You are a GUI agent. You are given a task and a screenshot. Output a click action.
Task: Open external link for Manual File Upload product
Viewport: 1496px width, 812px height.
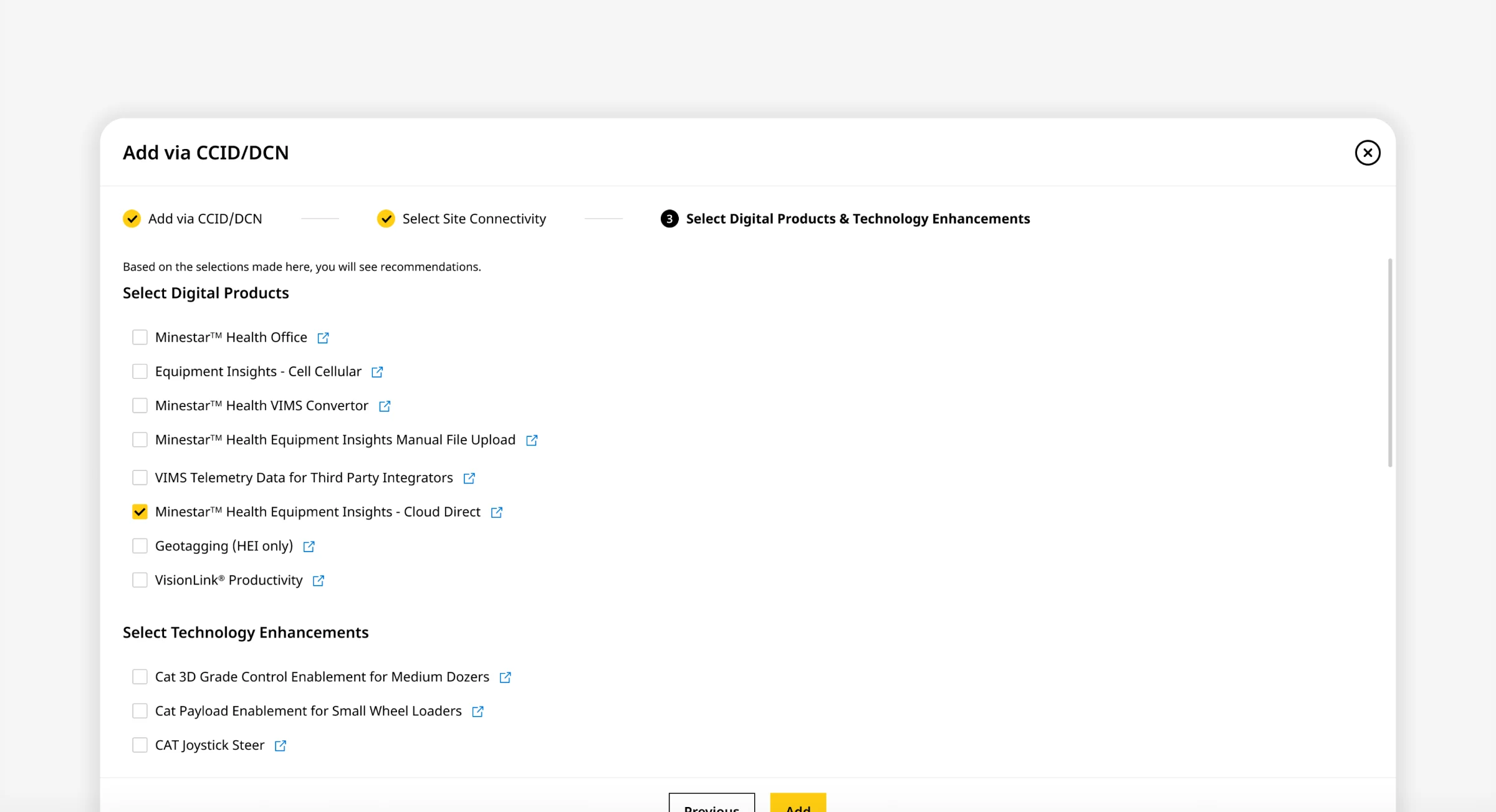pyautogui.click(x=532, y=441)
